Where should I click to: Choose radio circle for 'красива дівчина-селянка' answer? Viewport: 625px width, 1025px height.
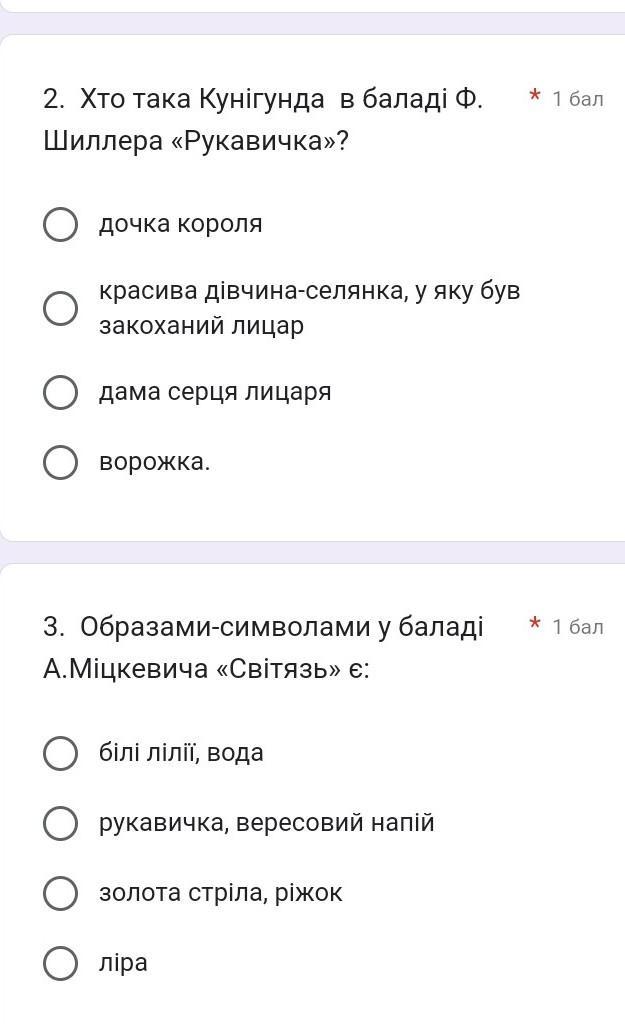click(x=60, y=308)
